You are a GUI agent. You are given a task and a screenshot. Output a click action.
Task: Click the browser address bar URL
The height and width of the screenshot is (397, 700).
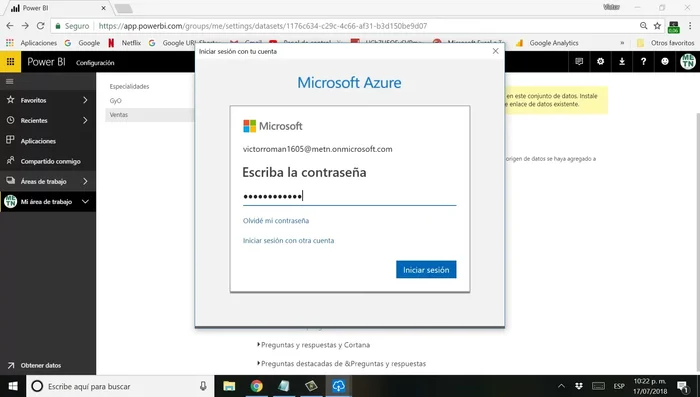[x=262, y=26]
